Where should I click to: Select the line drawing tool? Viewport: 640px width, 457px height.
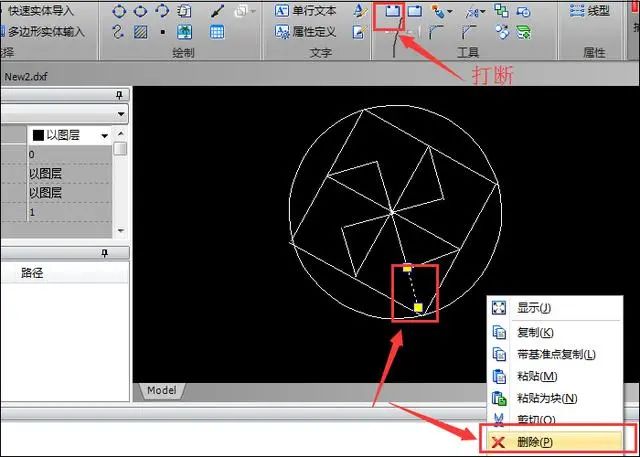(x=217, y=11)
